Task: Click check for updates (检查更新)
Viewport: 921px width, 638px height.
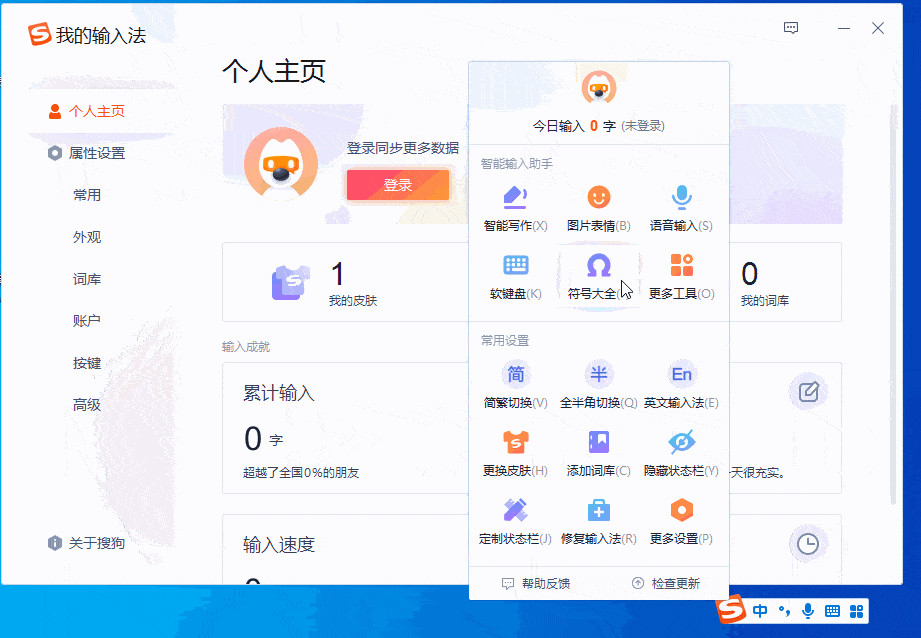Action: [x=665, y=583]
